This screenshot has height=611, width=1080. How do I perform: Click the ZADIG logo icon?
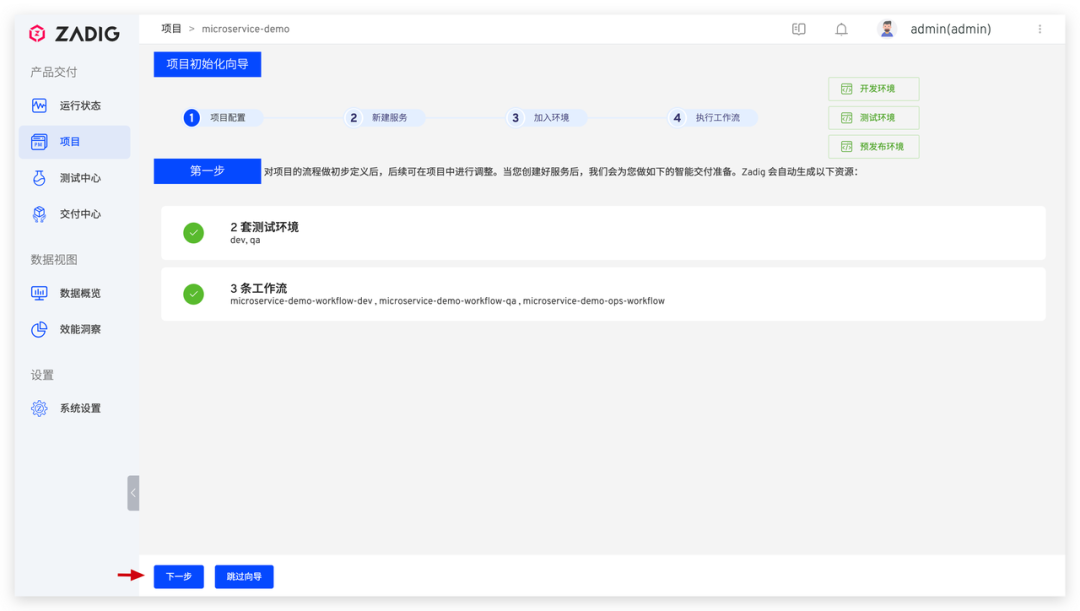37,33
